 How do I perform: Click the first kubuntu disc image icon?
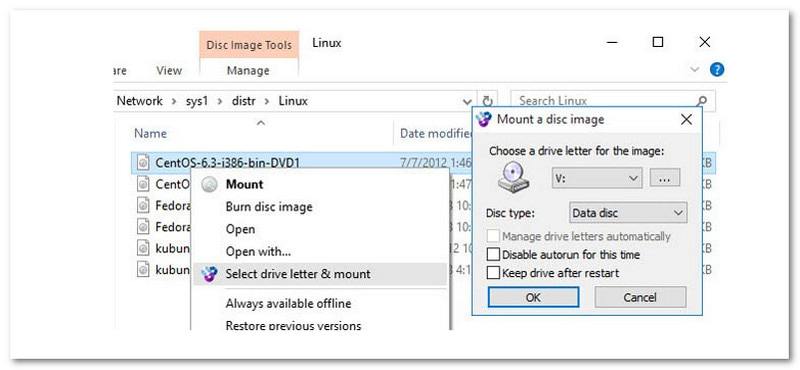pyautogui.click(x=143, y=248)
